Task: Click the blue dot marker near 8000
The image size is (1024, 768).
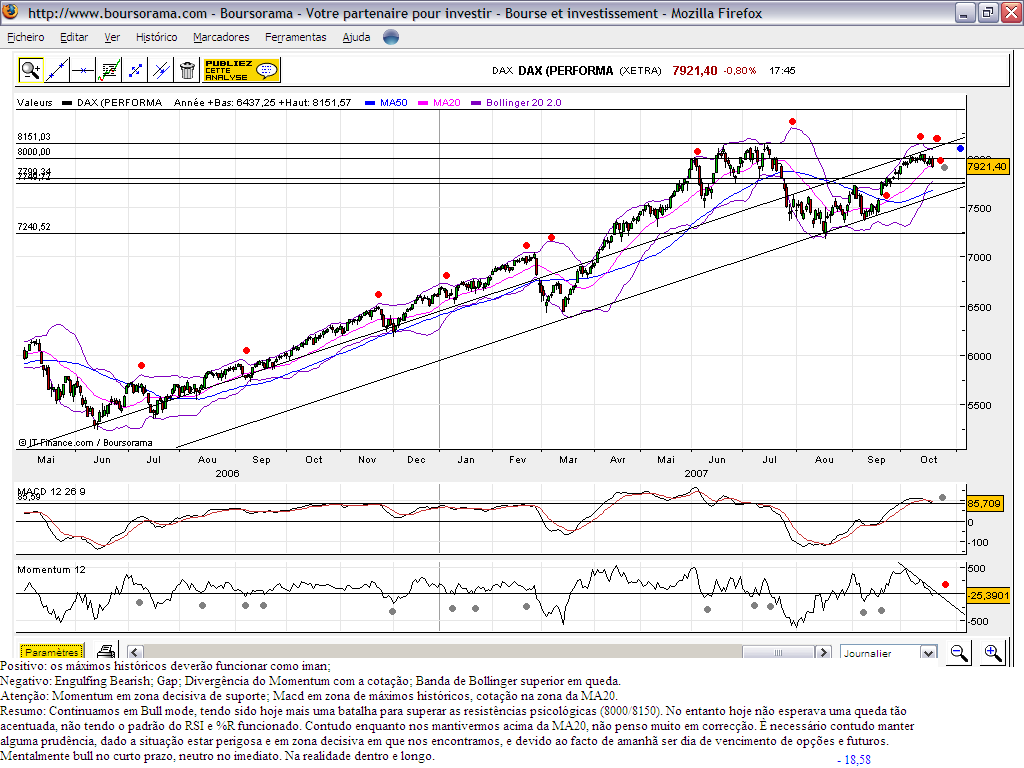Action: 960,149
